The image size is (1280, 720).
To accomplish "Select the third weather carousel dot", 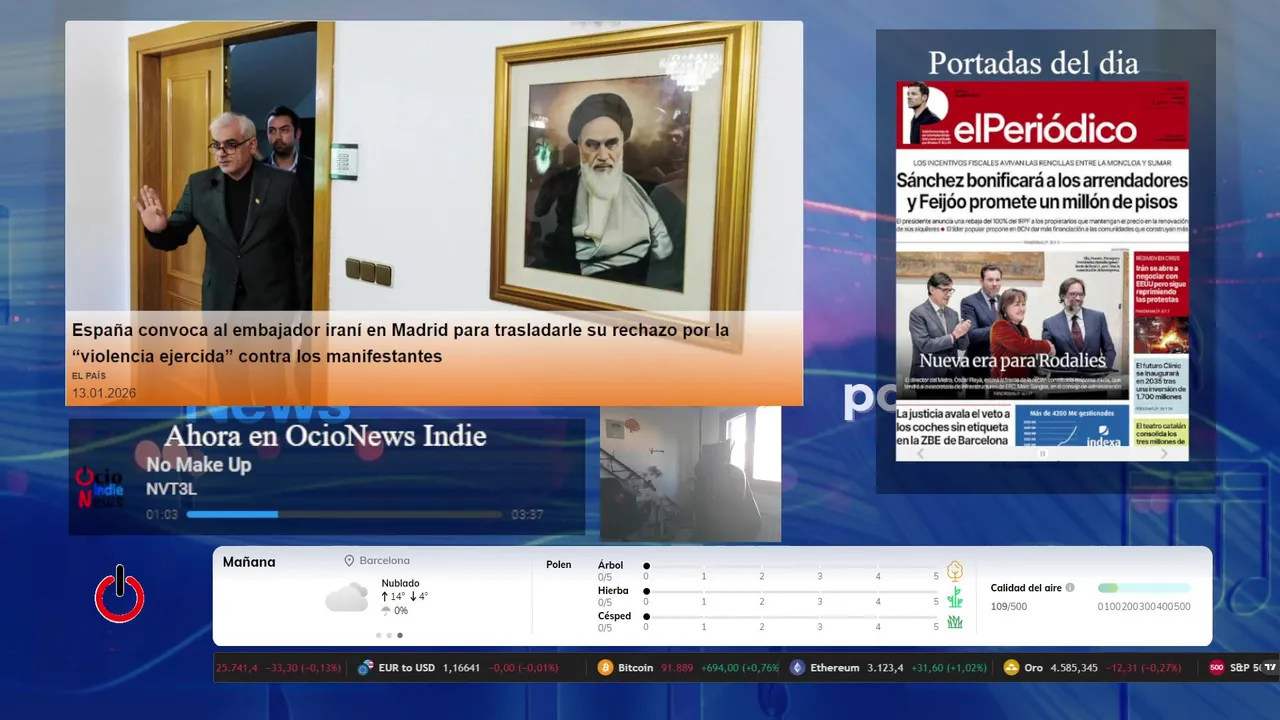I will point(400,635).
